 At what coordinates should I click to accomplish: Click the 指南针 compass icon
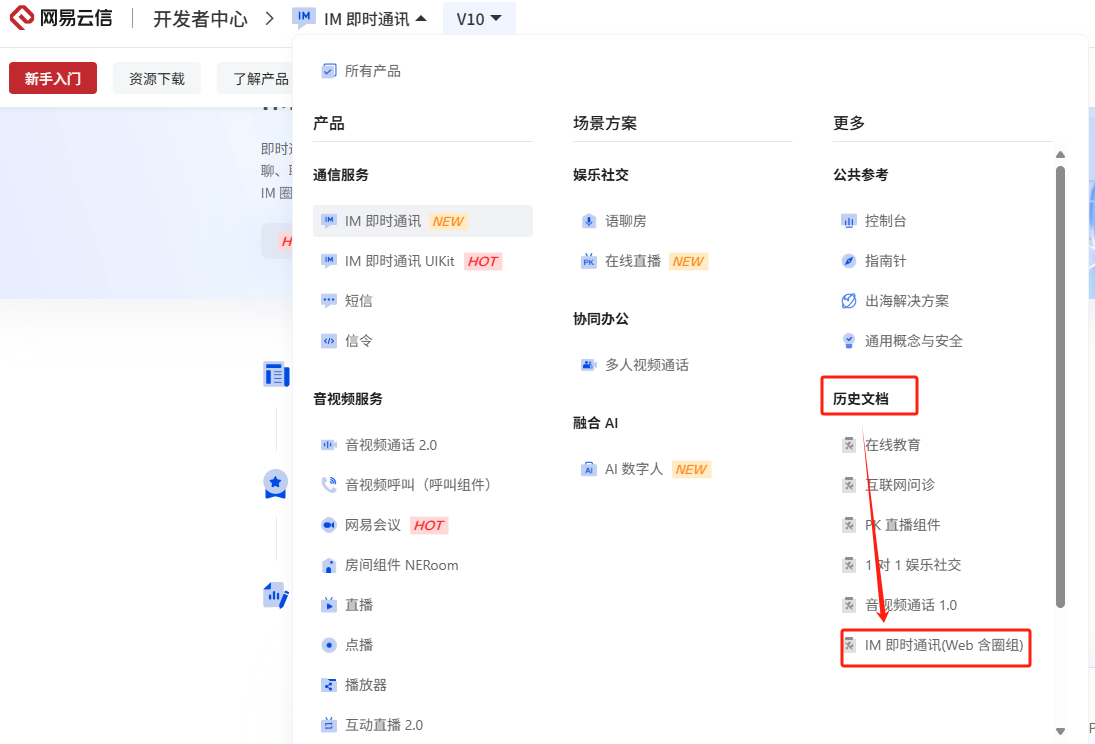[848, 261]
